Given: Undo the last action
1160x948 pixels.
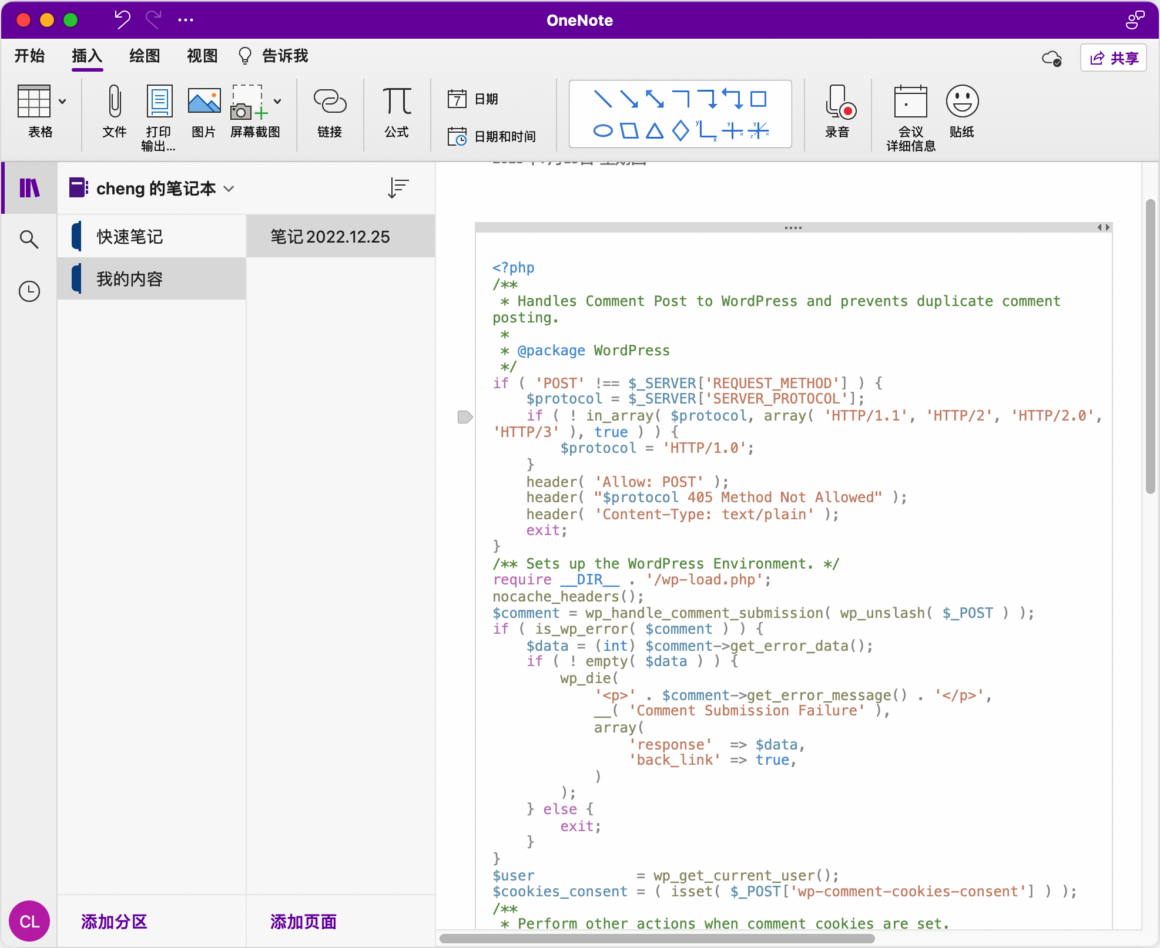Looking at the screenshot, I should point(122,19).
